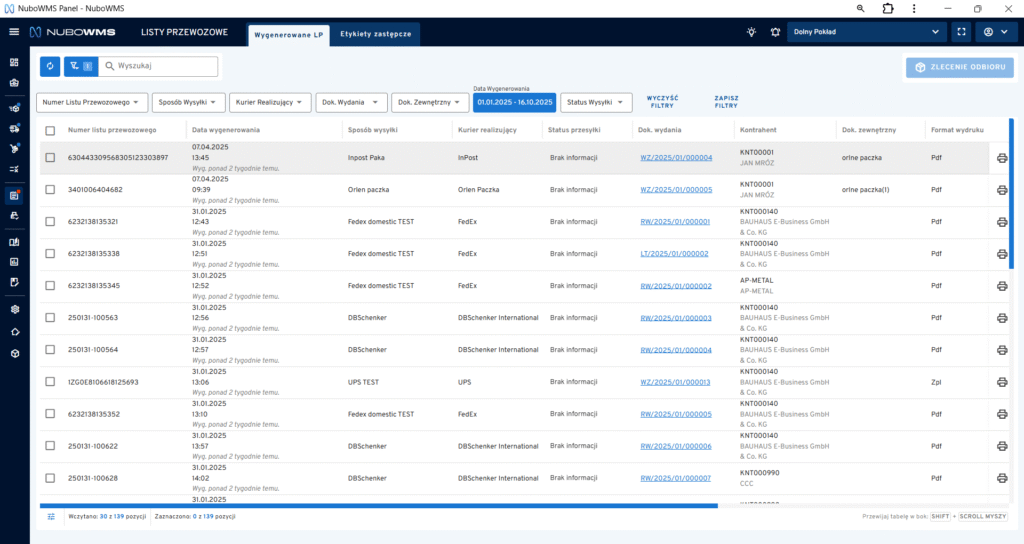Image resolution: width=1024 pixels, height=544 pixels.
Task: Click the lightbulb icon in top bar
Action: point(751,32)
